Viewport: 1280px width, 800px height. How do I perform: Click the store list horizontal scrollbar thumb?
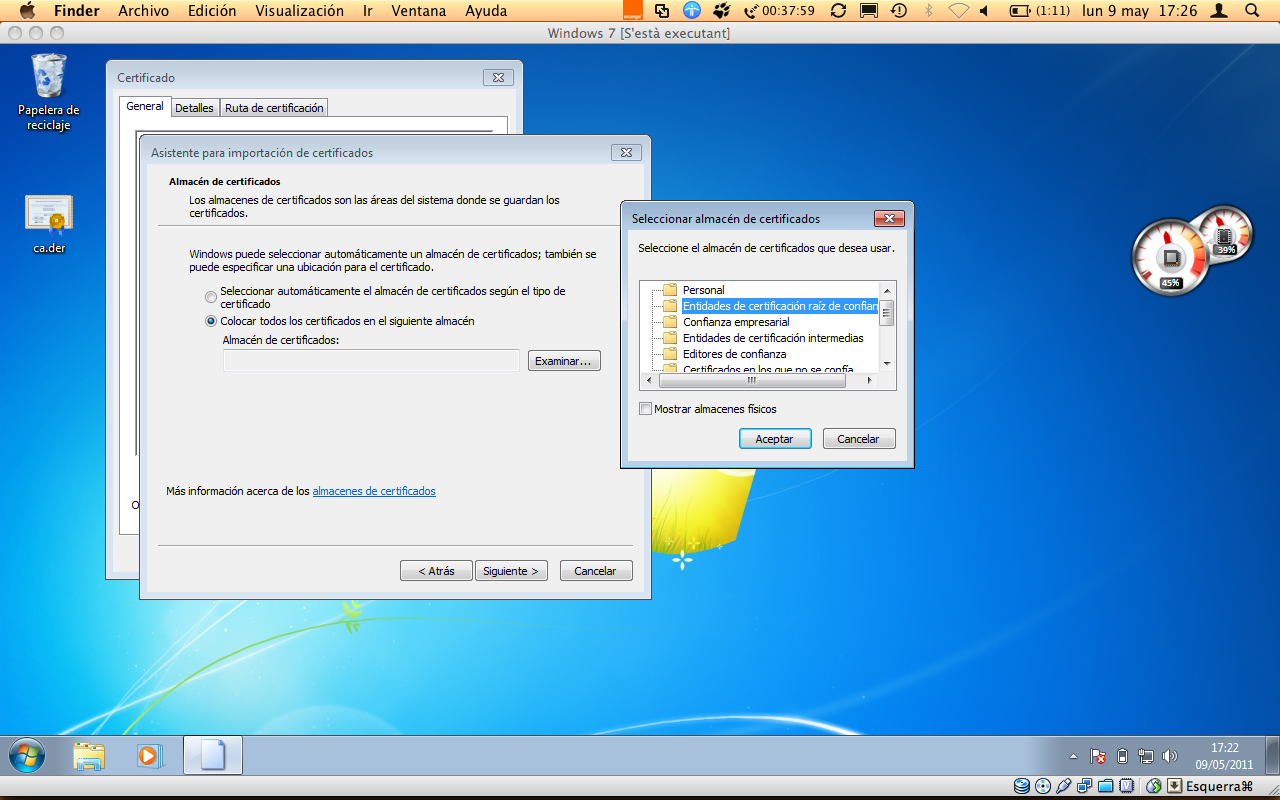pos(751,381)
